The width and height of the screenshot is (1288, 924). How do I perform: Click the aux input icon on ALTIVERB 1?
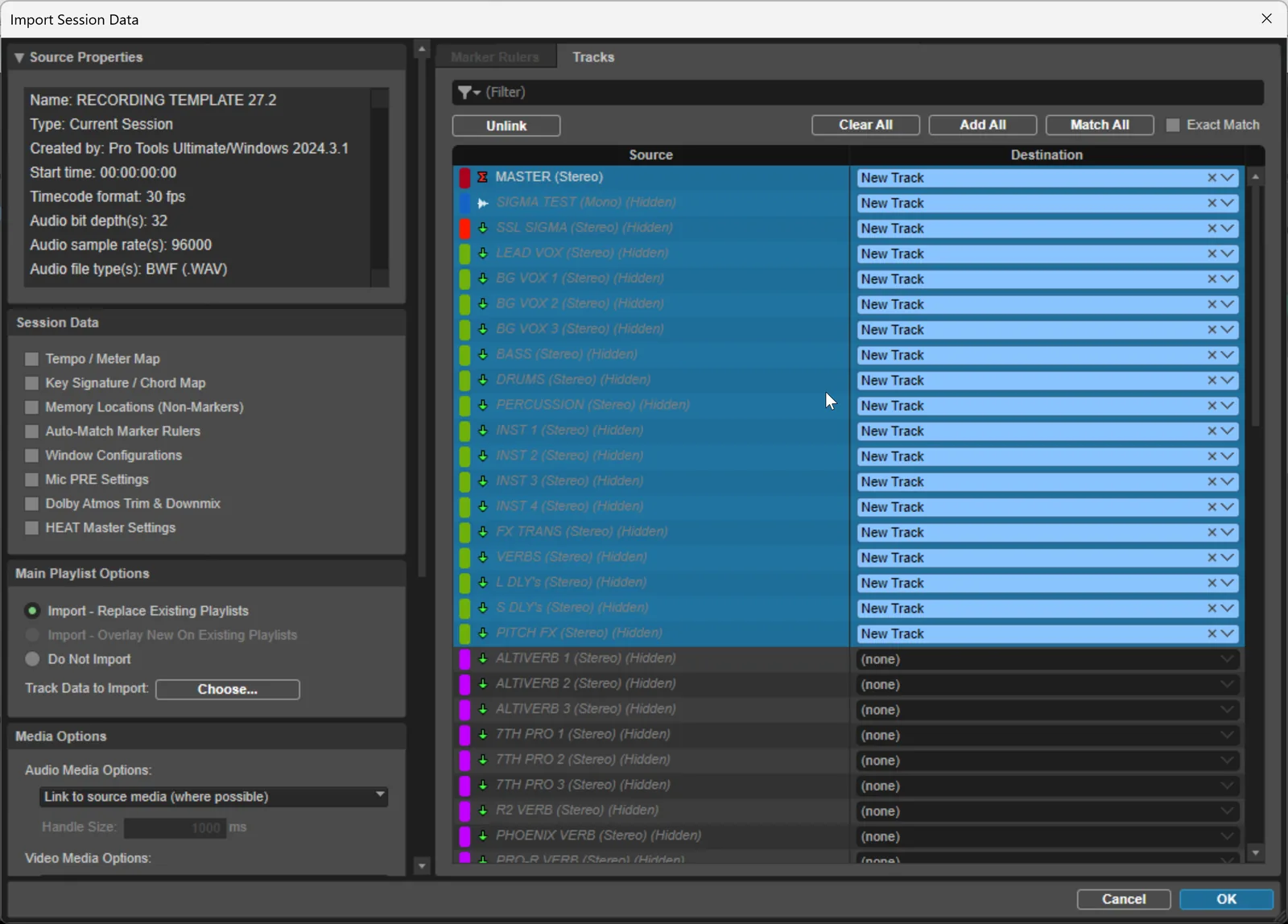coord(483,658)
